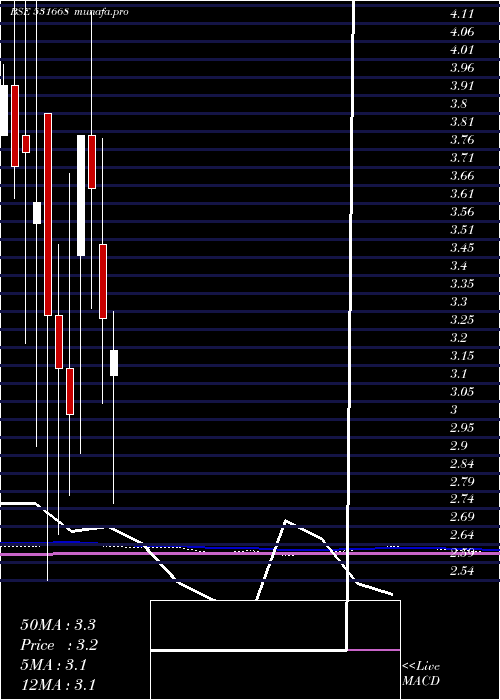Open the Live MACD label
Image resolution: width=500 pixels, height=700 pixels.
coord(421,674)
